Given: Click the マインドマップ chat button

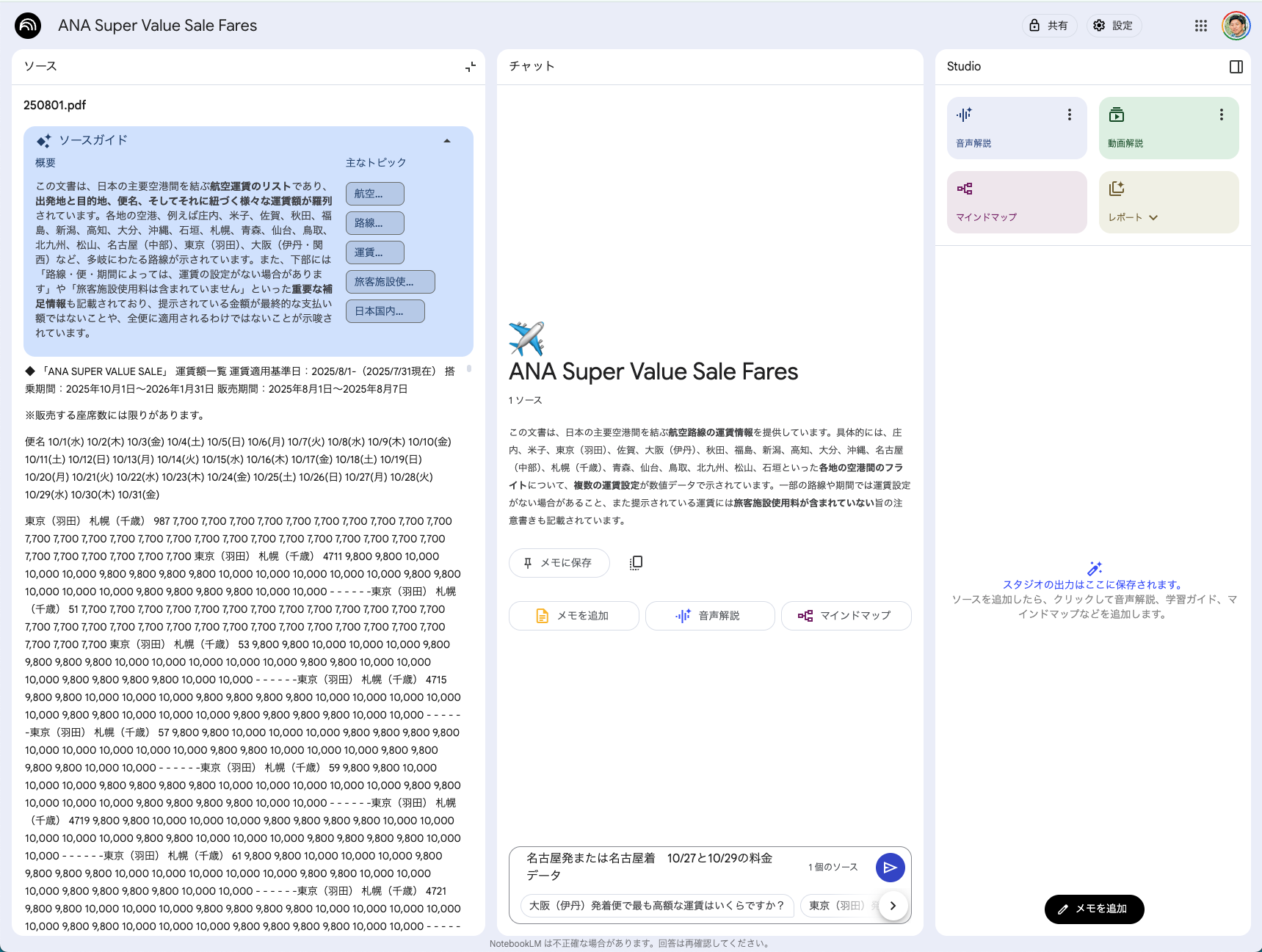Looking at the screenshot, I should tap(846, 616).
